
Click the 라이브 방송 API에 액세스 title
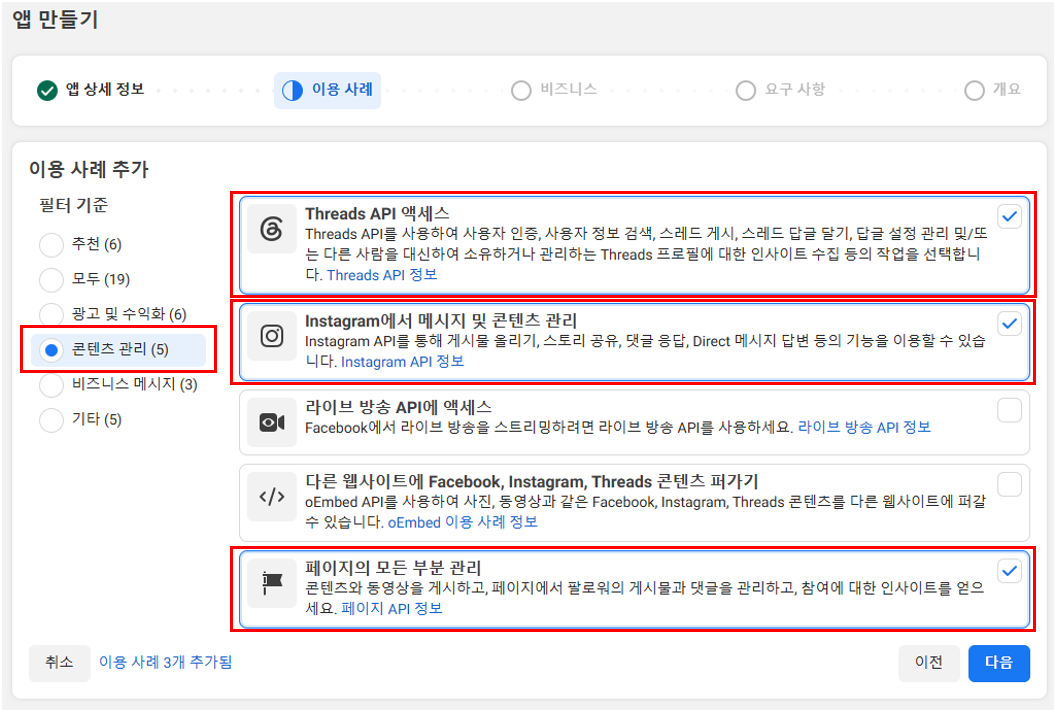[399, 408]
